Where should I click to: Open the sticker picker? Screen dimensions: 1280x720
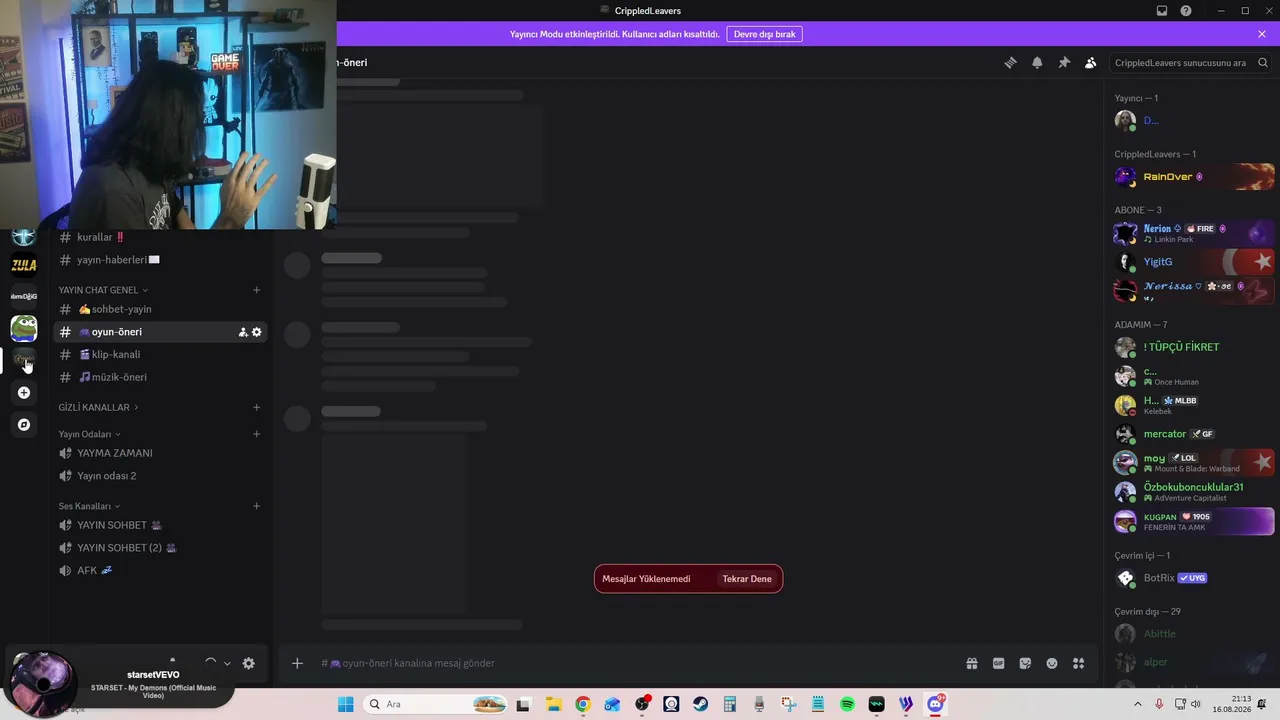1025,663
